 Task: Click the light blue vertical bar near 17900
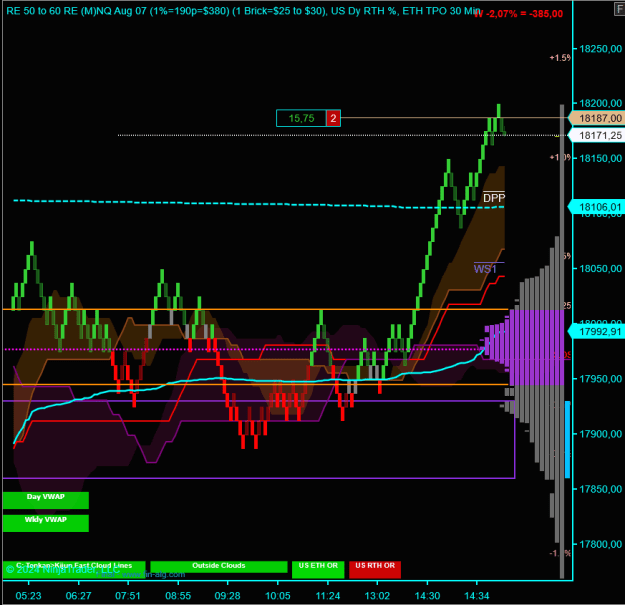pos(568,440)
